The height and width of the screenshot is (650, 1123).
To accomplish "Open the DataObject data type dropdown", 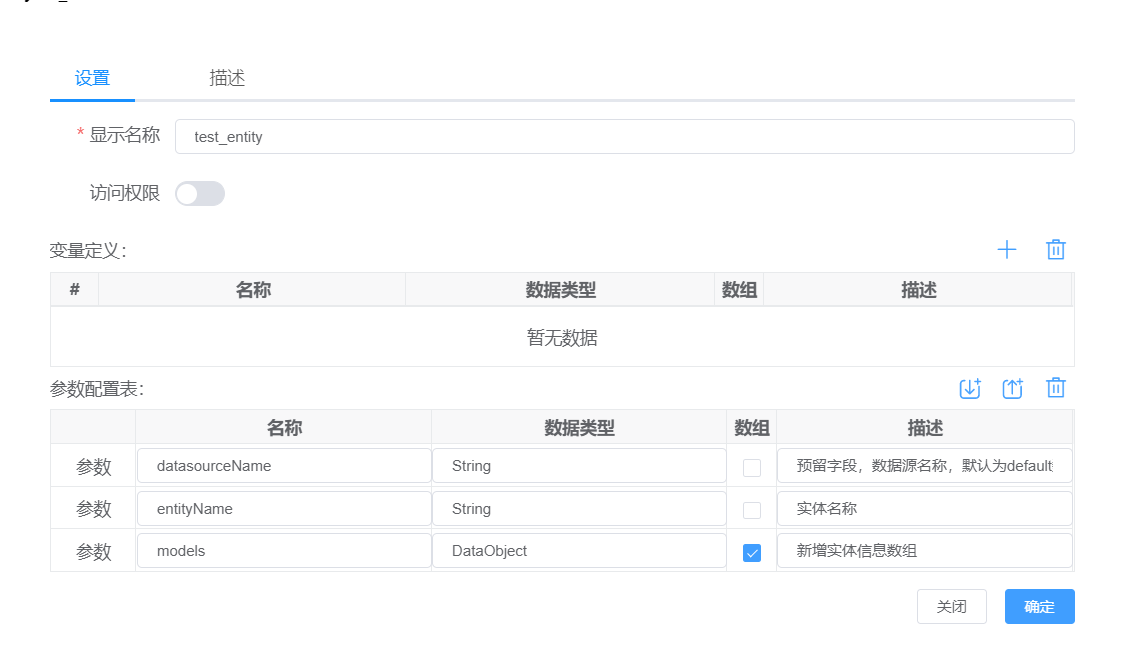I will 579,551.
